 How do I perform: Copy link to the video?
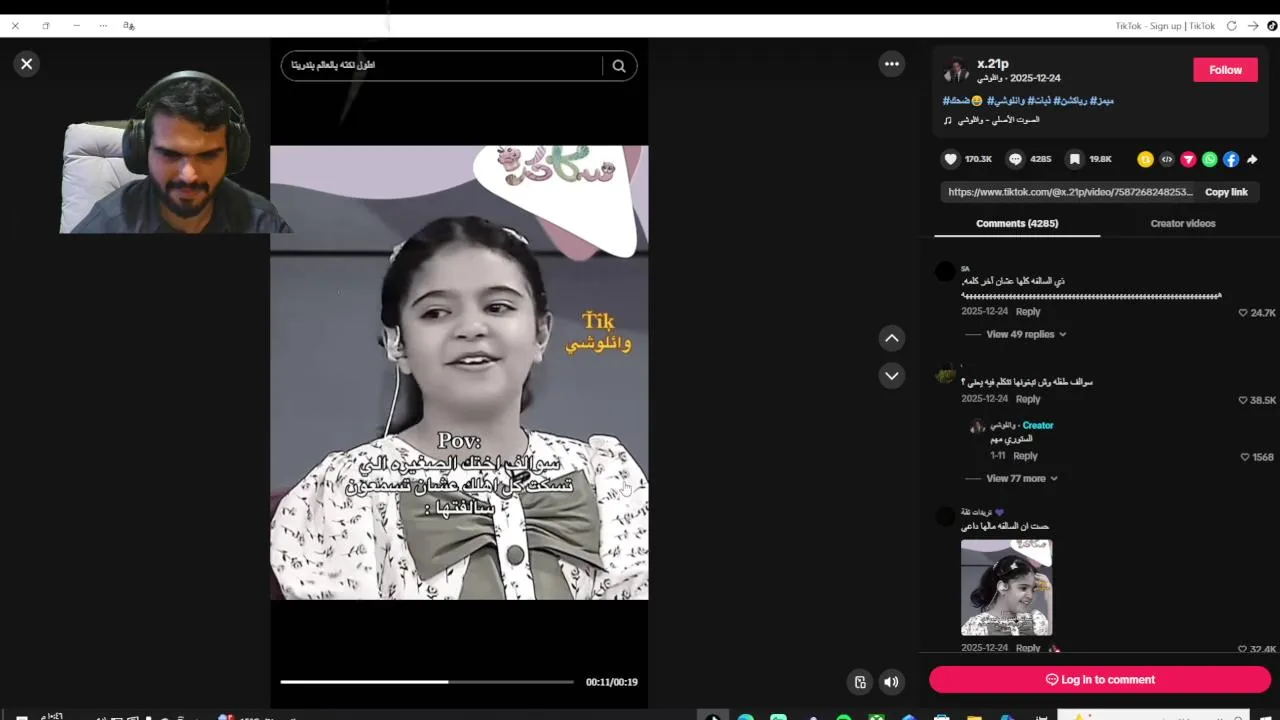pos(1226,192)
